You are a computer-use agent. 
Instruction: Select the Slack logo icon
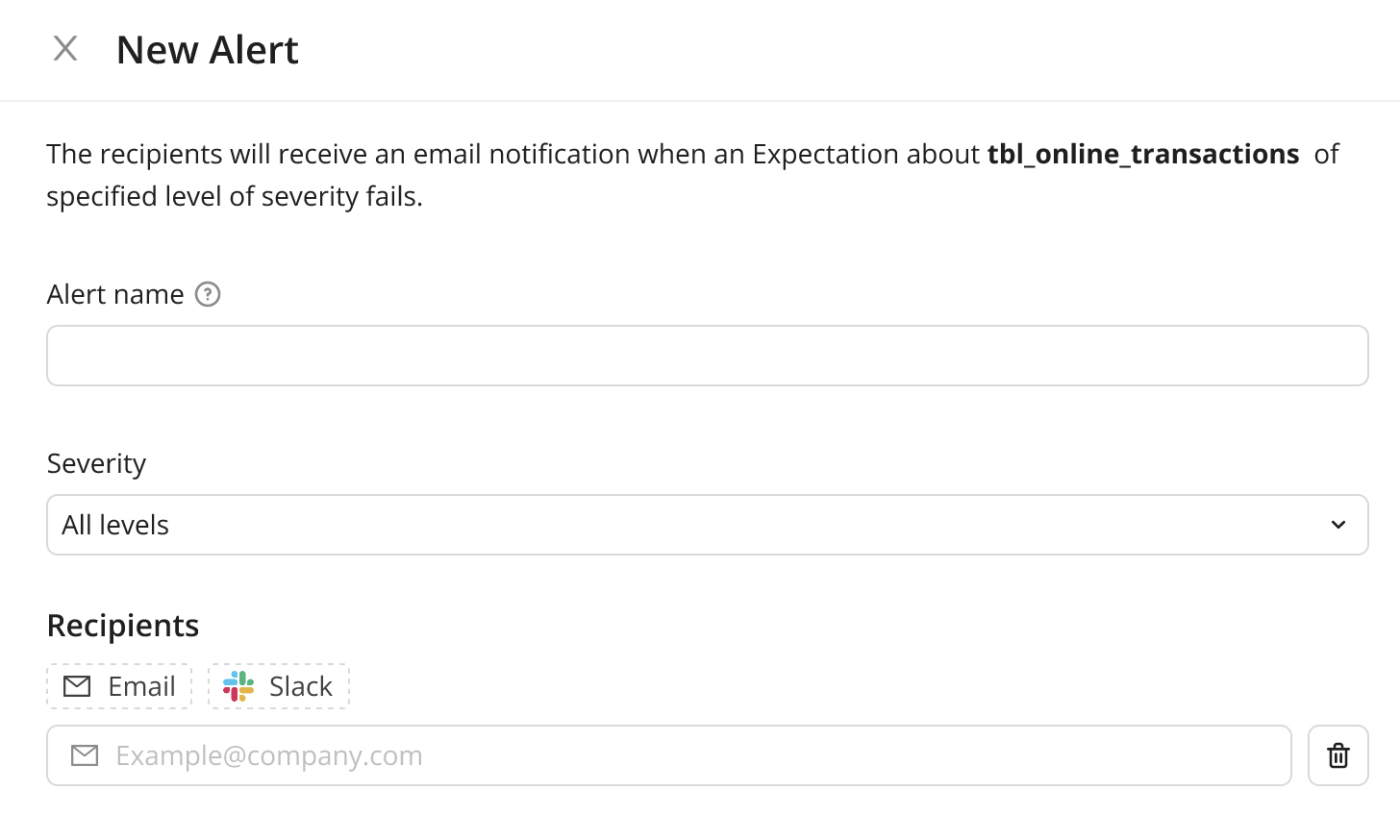(x=237, y=686)
